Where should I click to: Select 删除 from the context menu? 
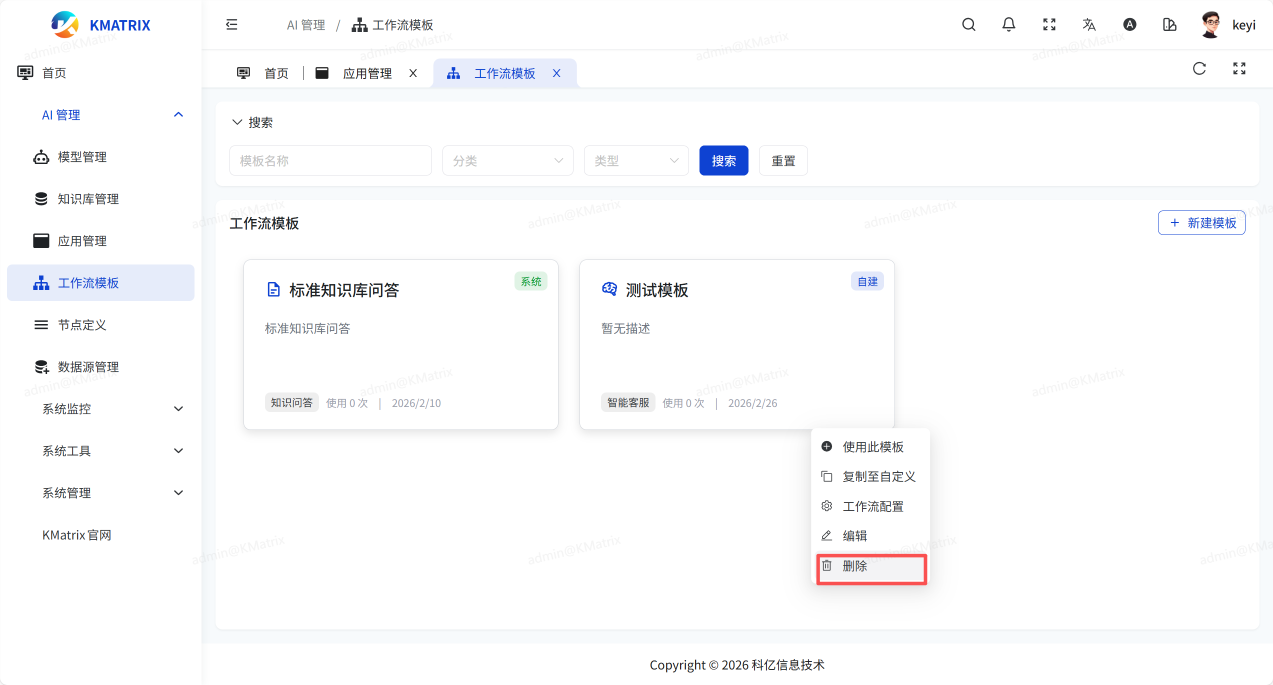pos(855,566)
